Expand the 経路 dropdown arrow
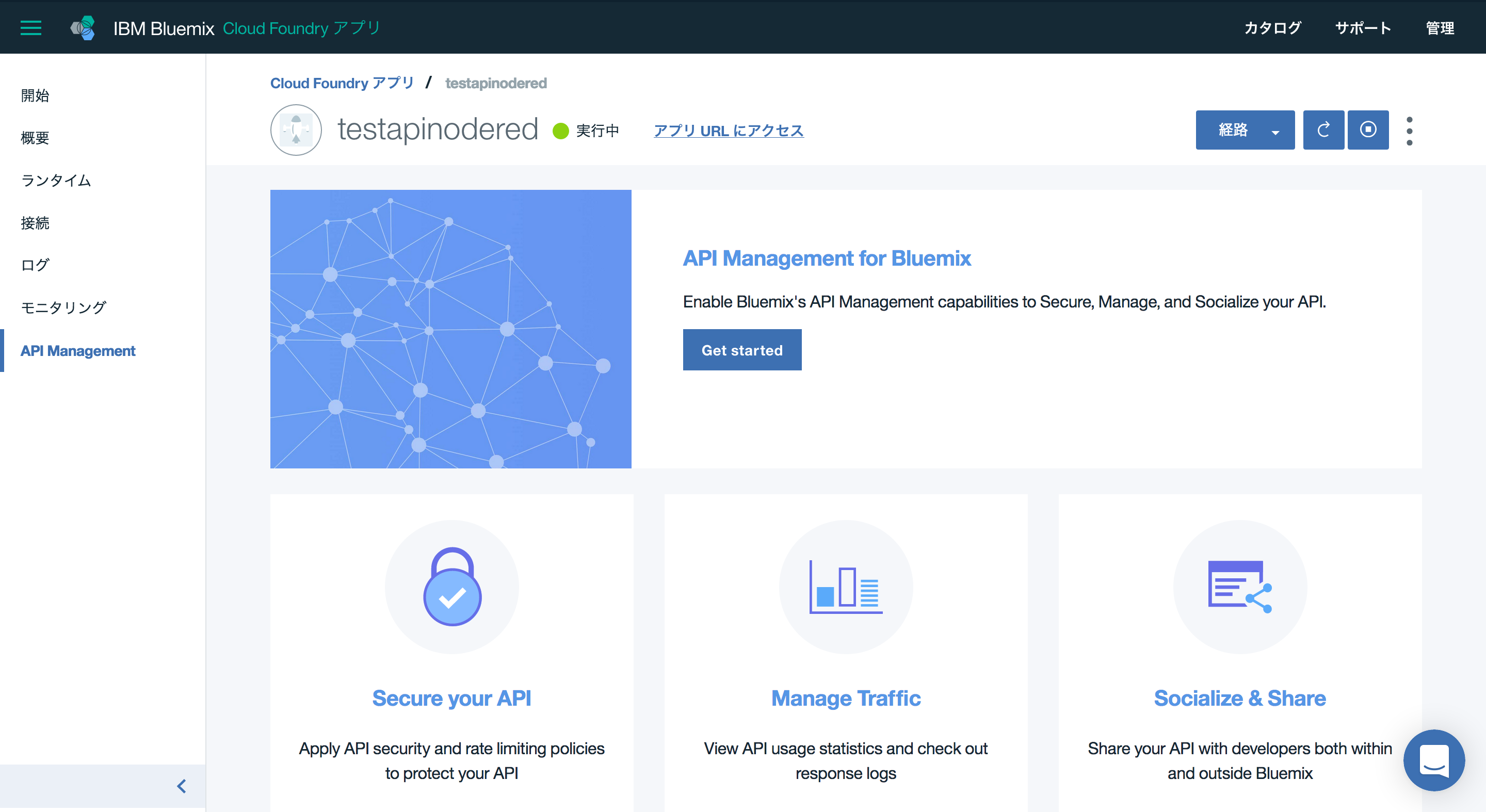This screenshot has height=812, width=1486. pyautogui.click(x=1275, y=132)
